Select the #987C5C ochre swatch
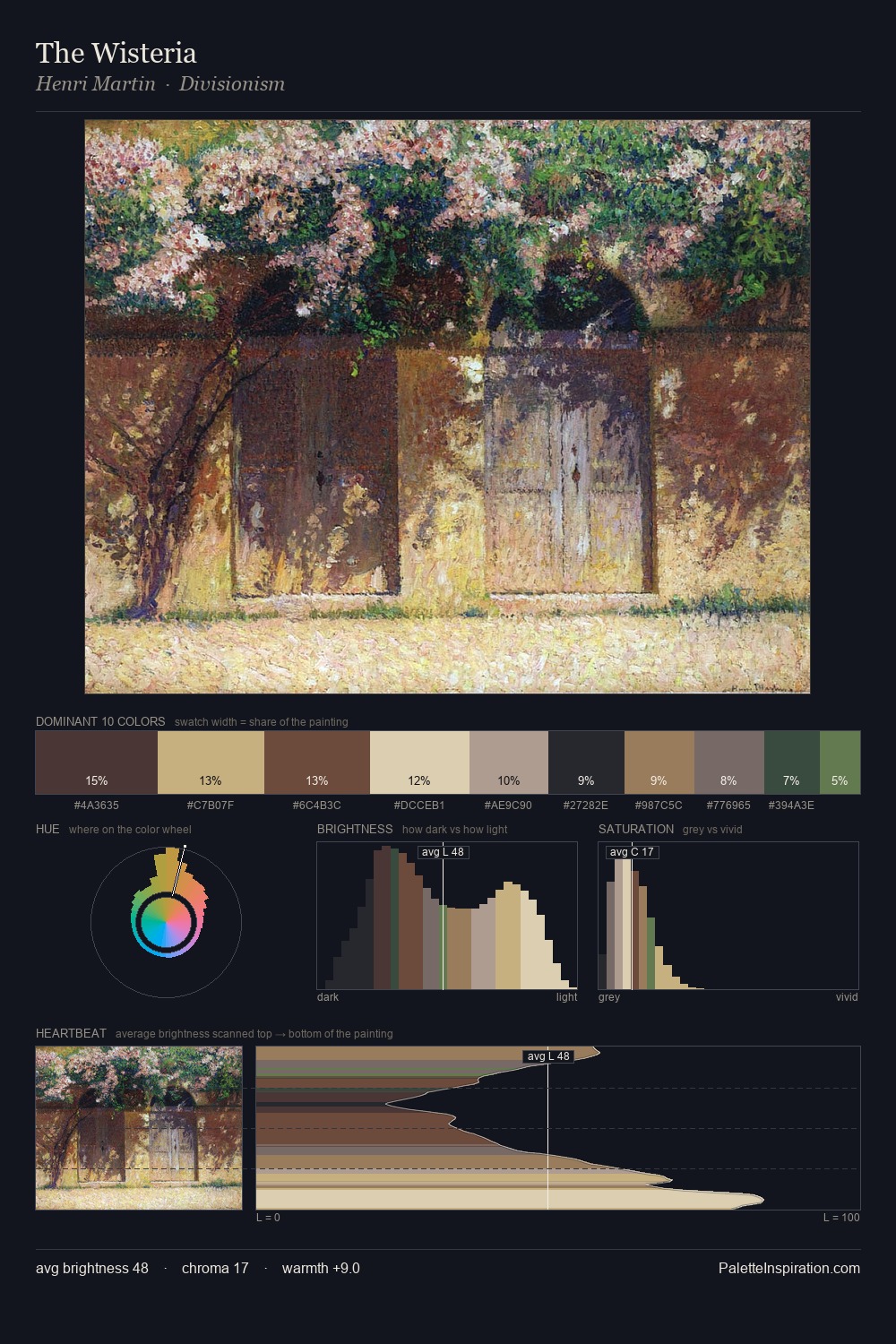Viewport: 896px width, 1344px height. (x=659, y=762)
